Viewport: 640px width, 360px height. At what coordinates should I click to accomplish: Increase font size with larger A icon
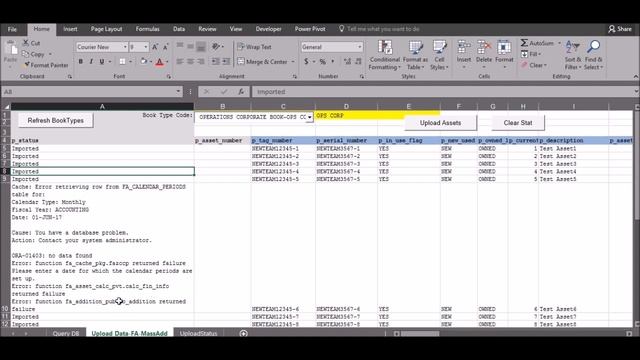point(155,47)
